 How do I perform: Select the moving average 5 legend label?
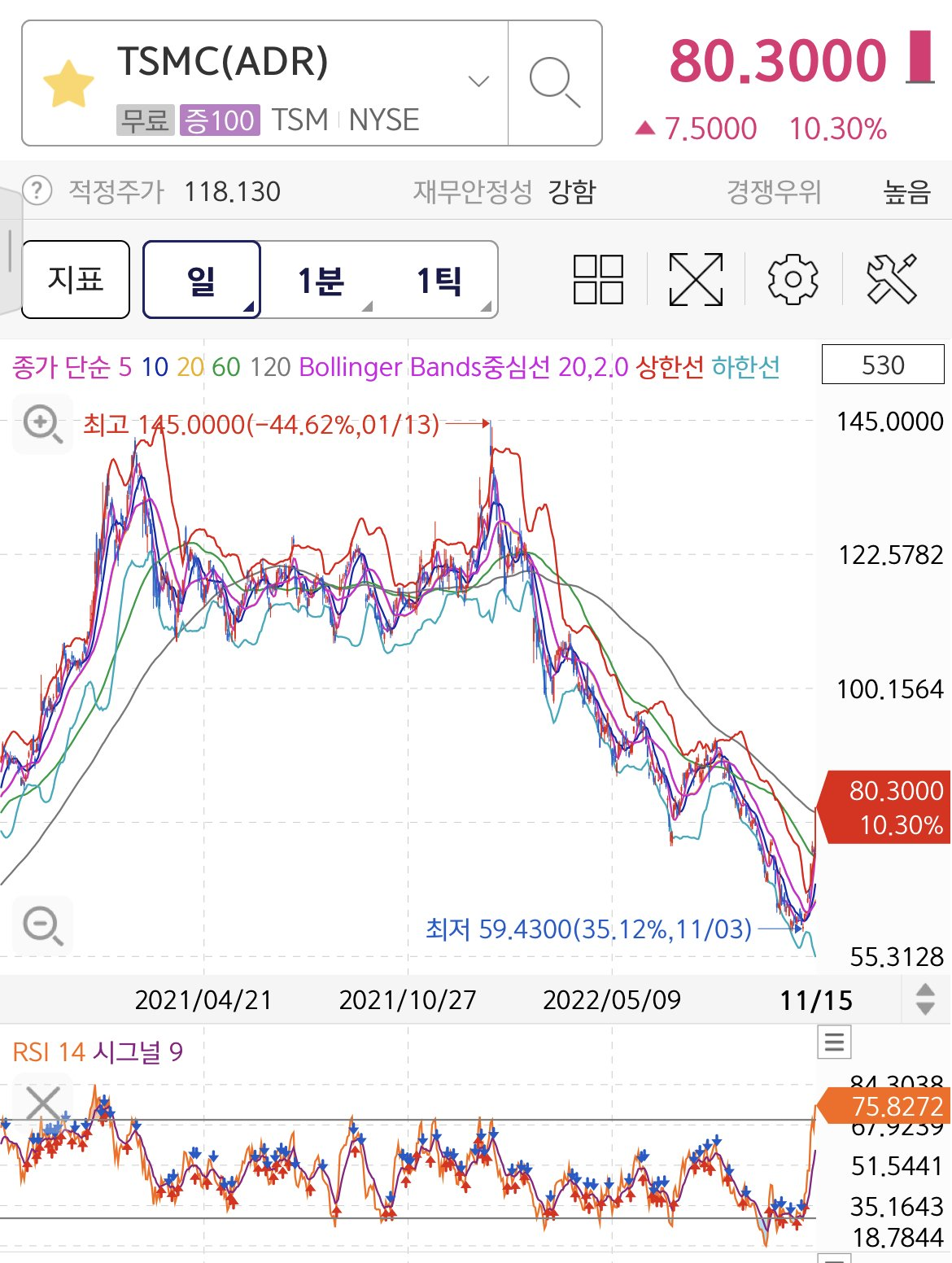click(124, 367)
